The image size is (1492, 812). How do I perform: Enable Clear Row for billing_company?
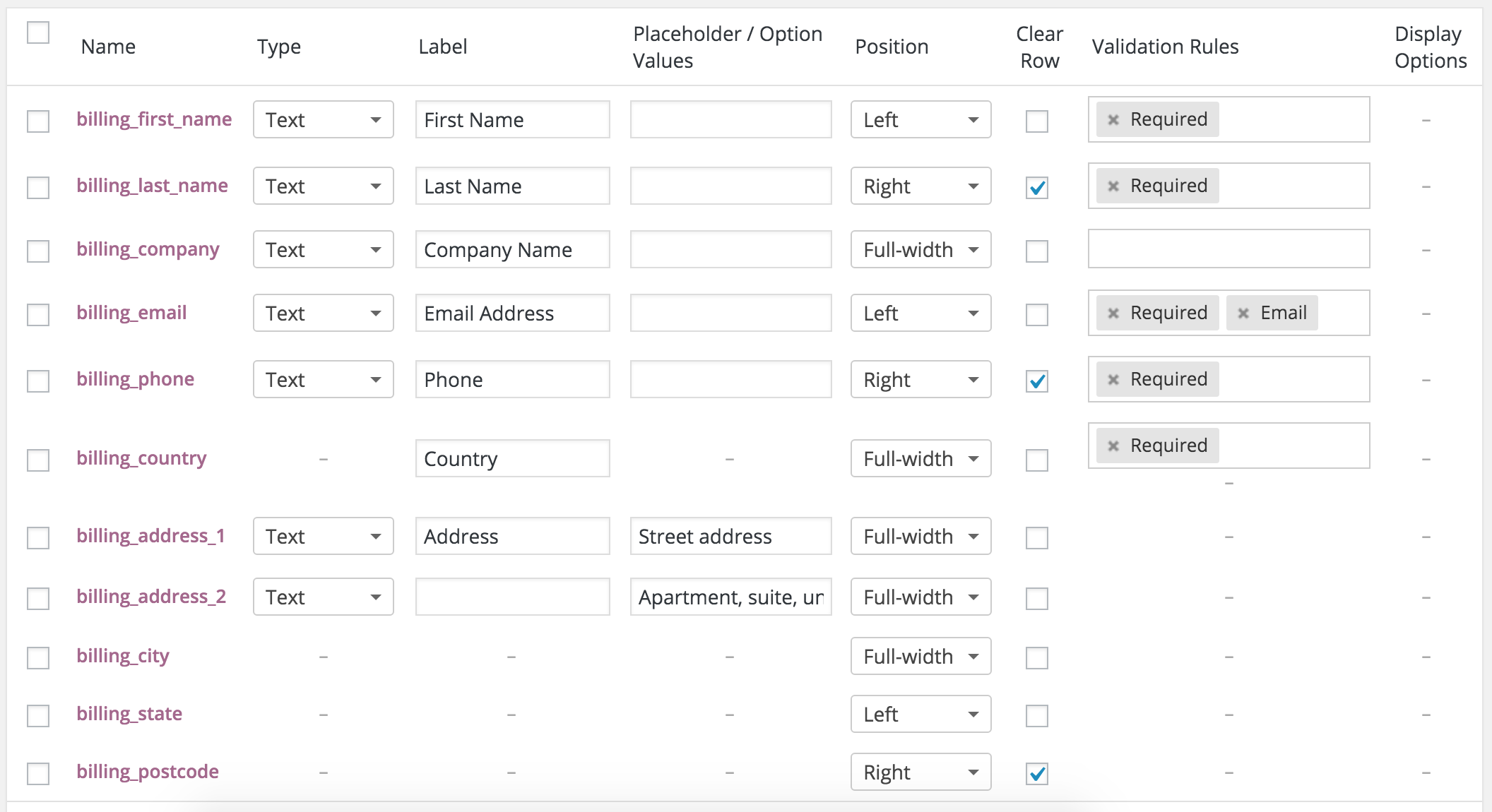click(1037, 251)
